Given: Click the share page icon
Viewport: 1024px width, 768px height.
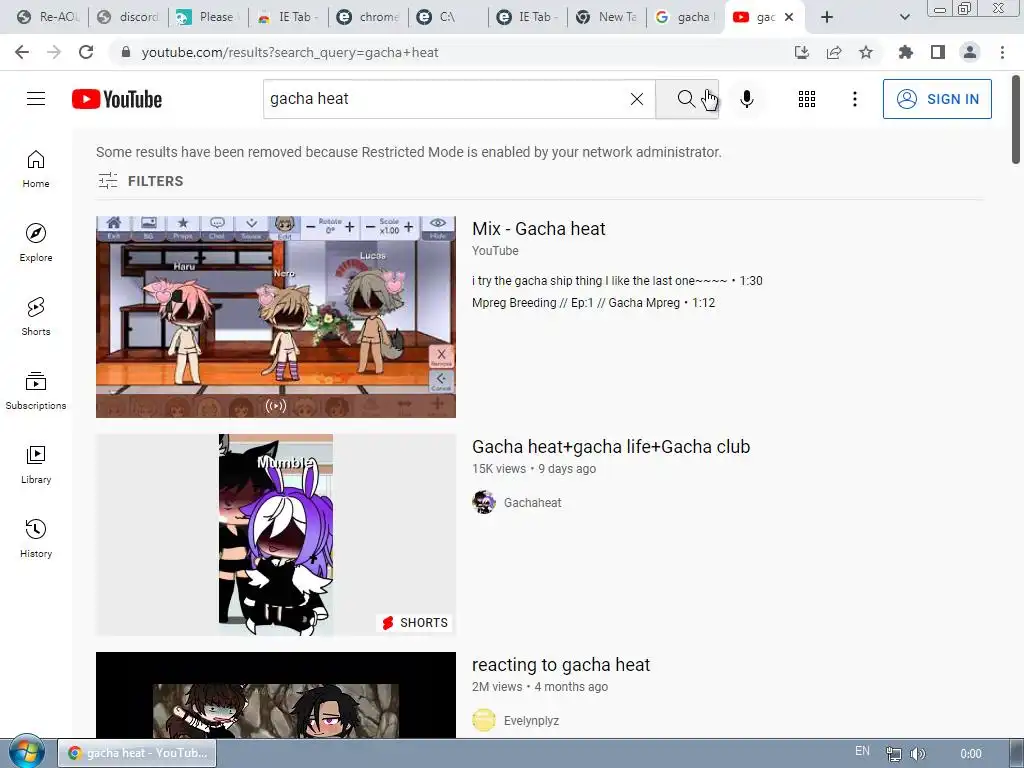Looking at the screenshot, I should (834, 52).
